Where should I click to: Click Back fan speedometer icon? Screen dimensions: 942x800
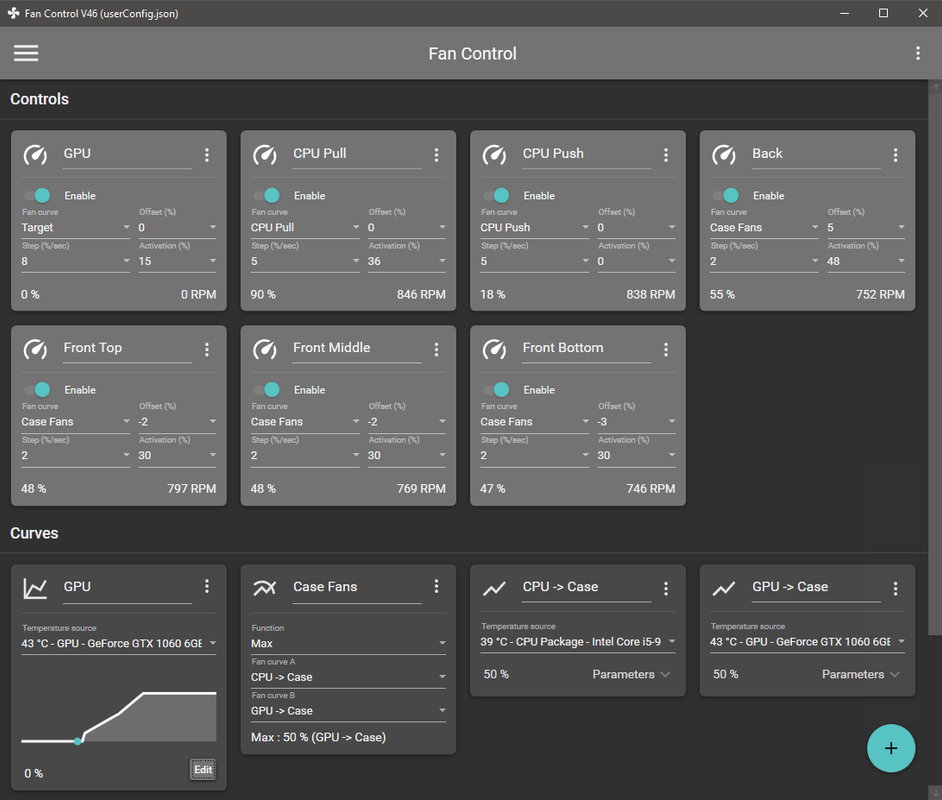[724, 155]
